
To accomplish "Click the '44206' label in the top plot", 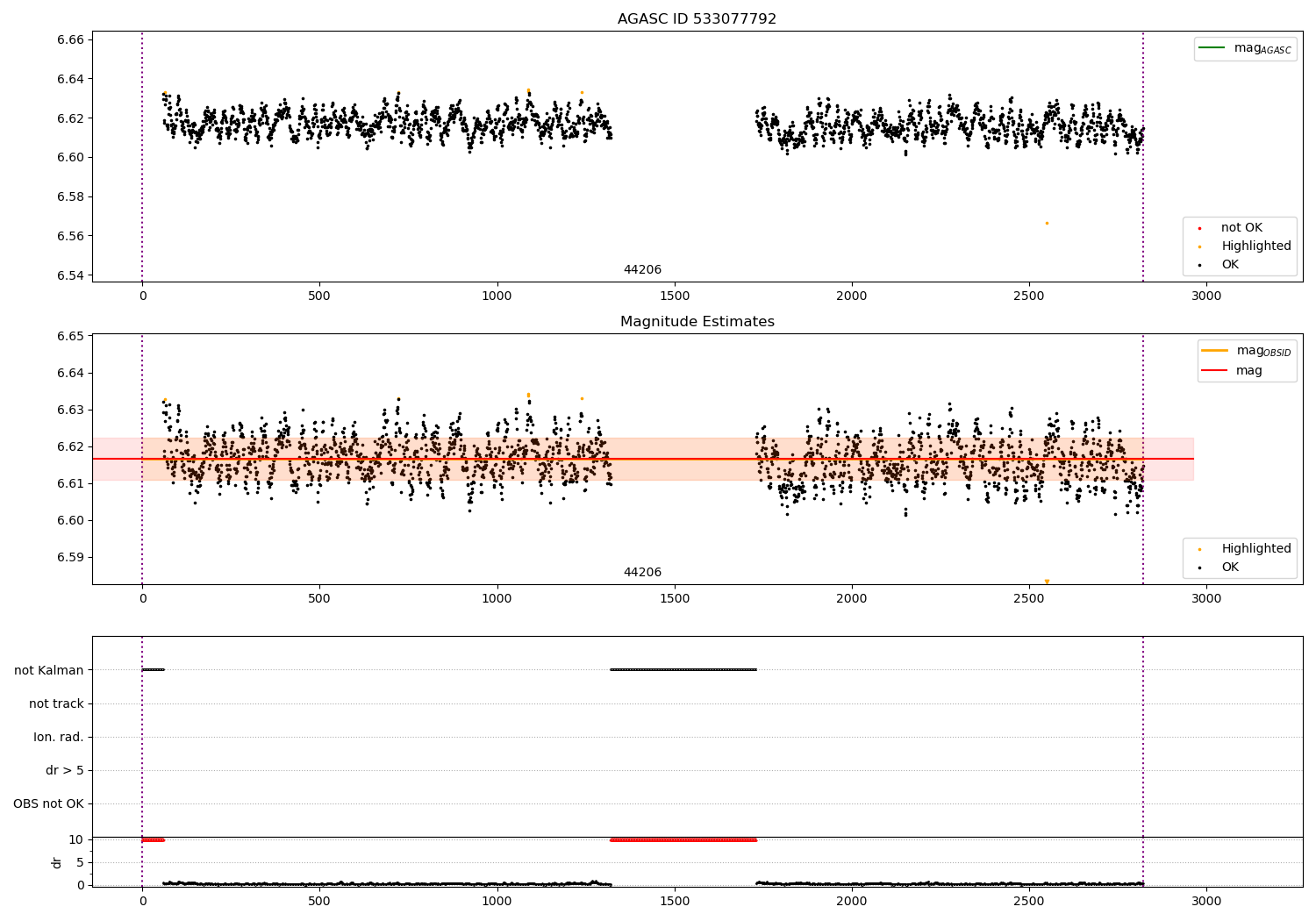I will [642, 270].
